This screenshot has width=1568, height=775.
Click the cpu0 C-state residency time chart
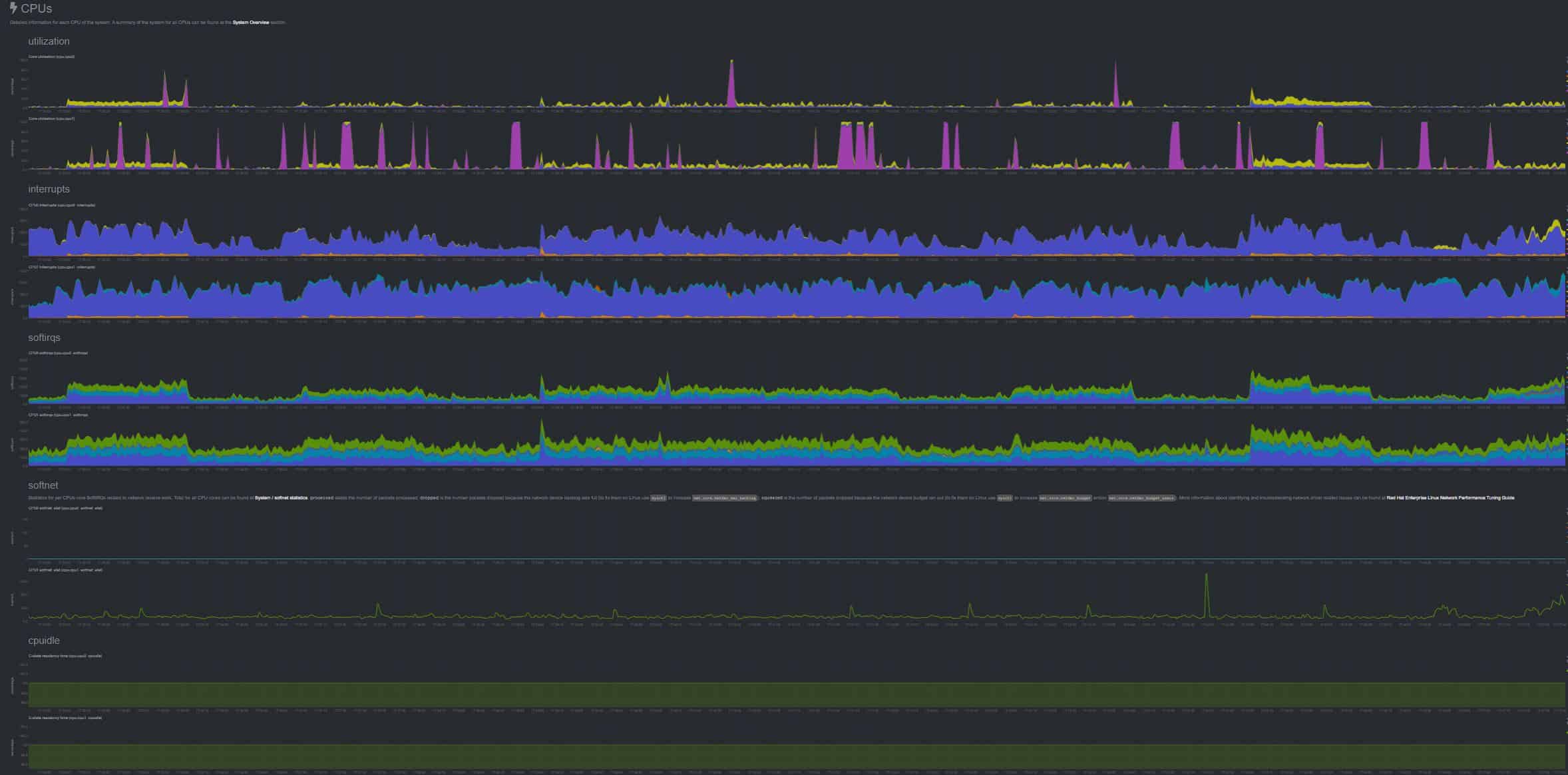797,683
